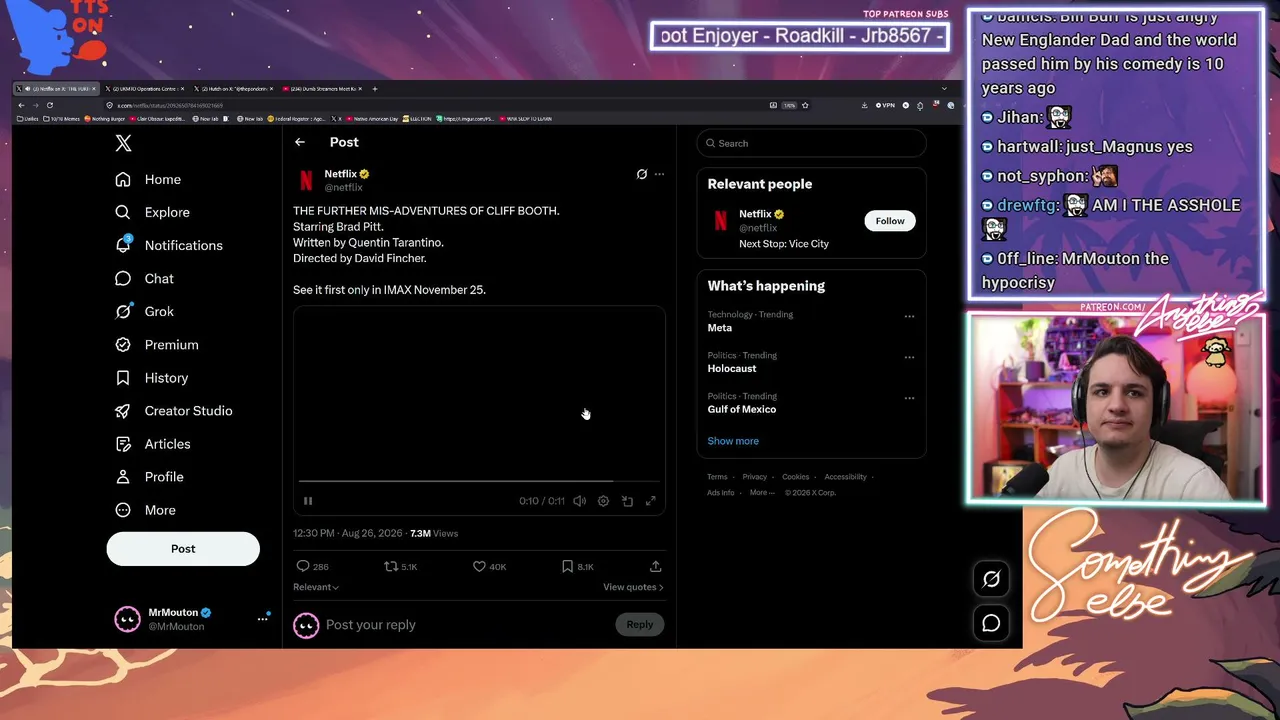Viewport: 1280px width, 720px height.
Task: Open Creator Studio in the sidebar
Action: tap(174, 411)
